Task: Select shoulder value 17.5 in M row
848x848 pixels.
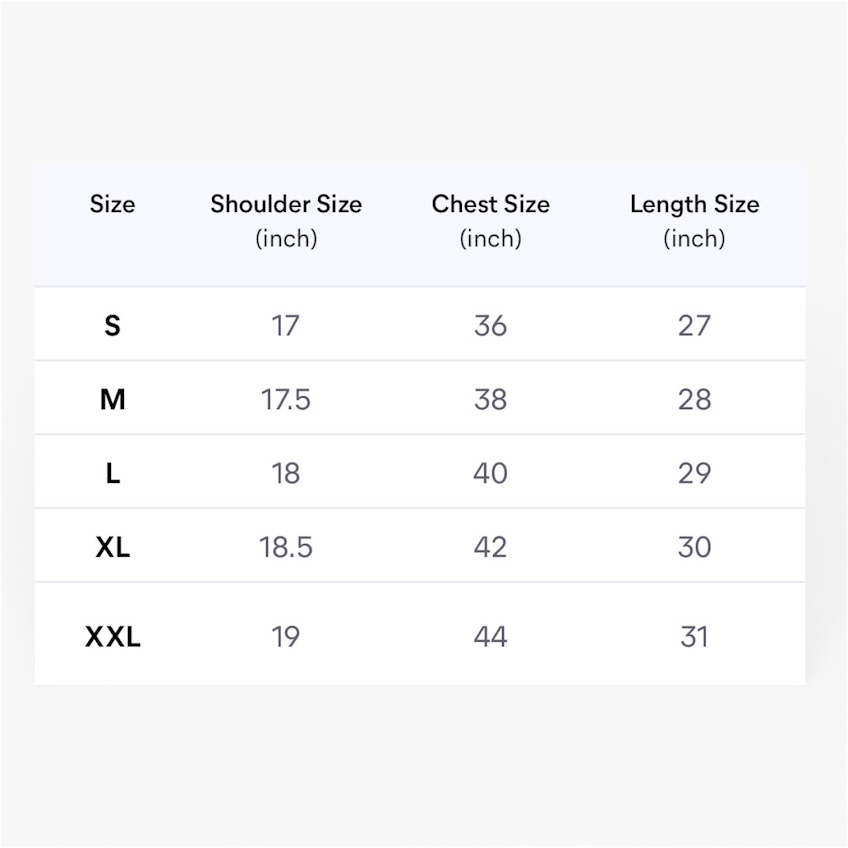Action: pos(286,399)
